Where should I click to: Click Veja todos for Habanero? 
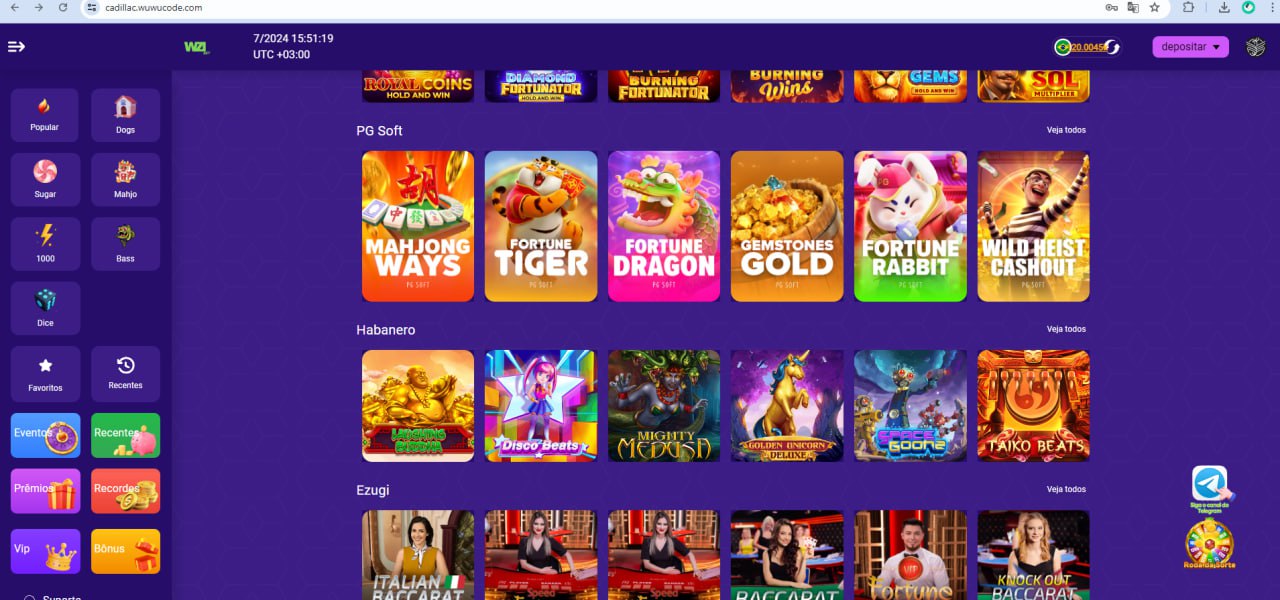pos(1066,329)
